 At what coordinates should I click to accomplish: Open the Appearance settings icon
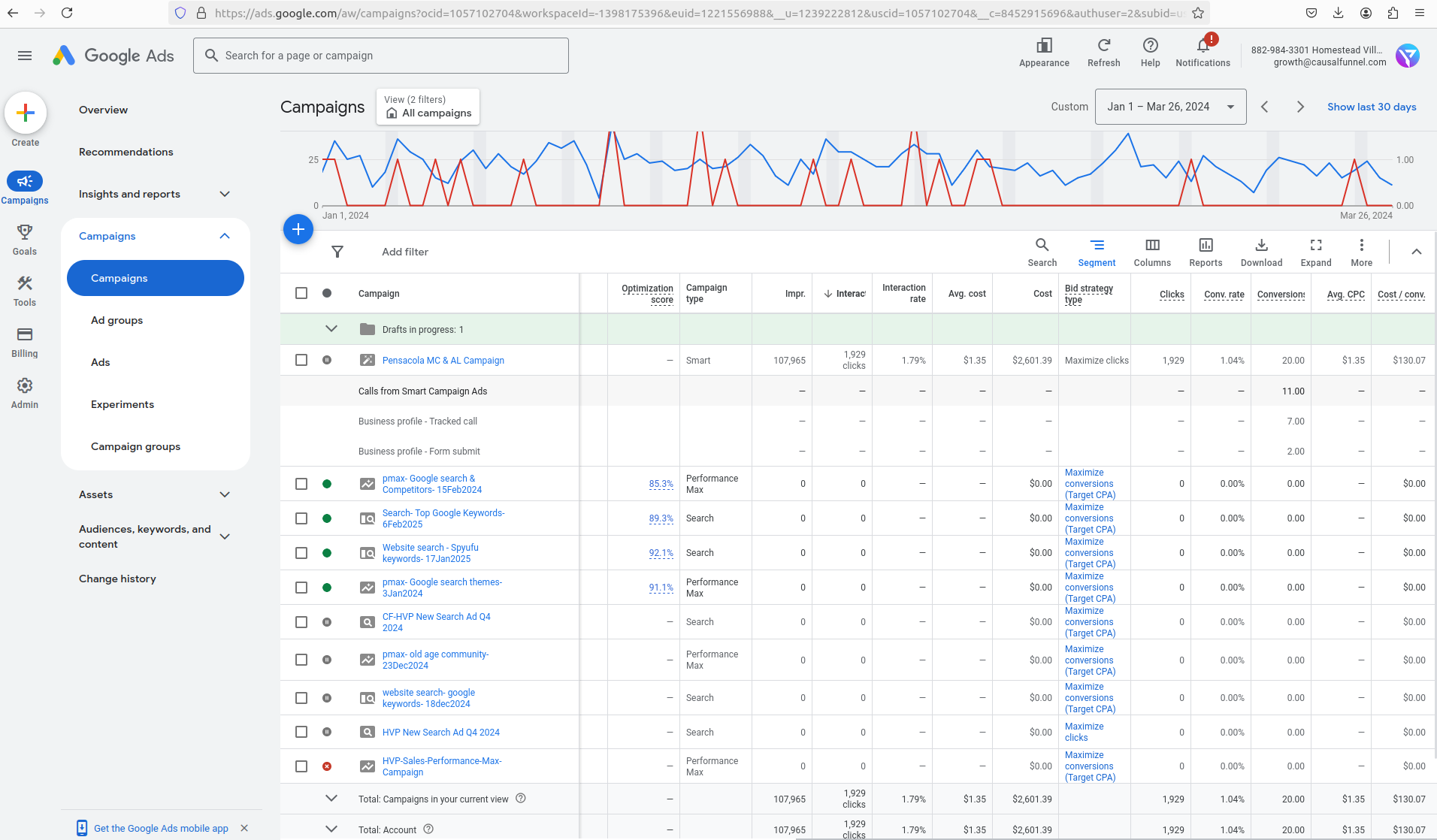[1044, 53]
